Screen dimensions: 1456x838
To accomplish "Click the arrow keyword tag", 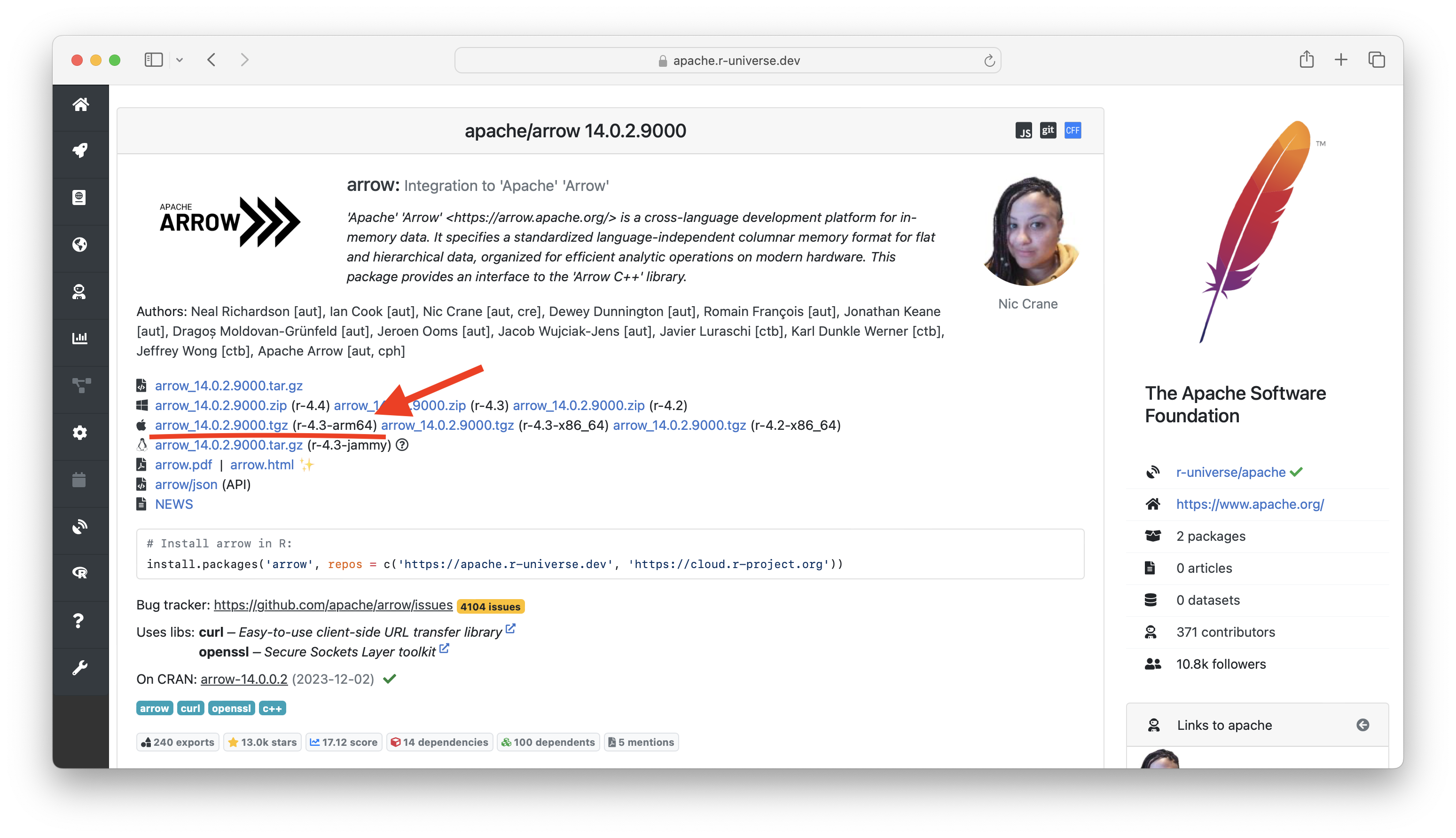I will coord(154,708).
